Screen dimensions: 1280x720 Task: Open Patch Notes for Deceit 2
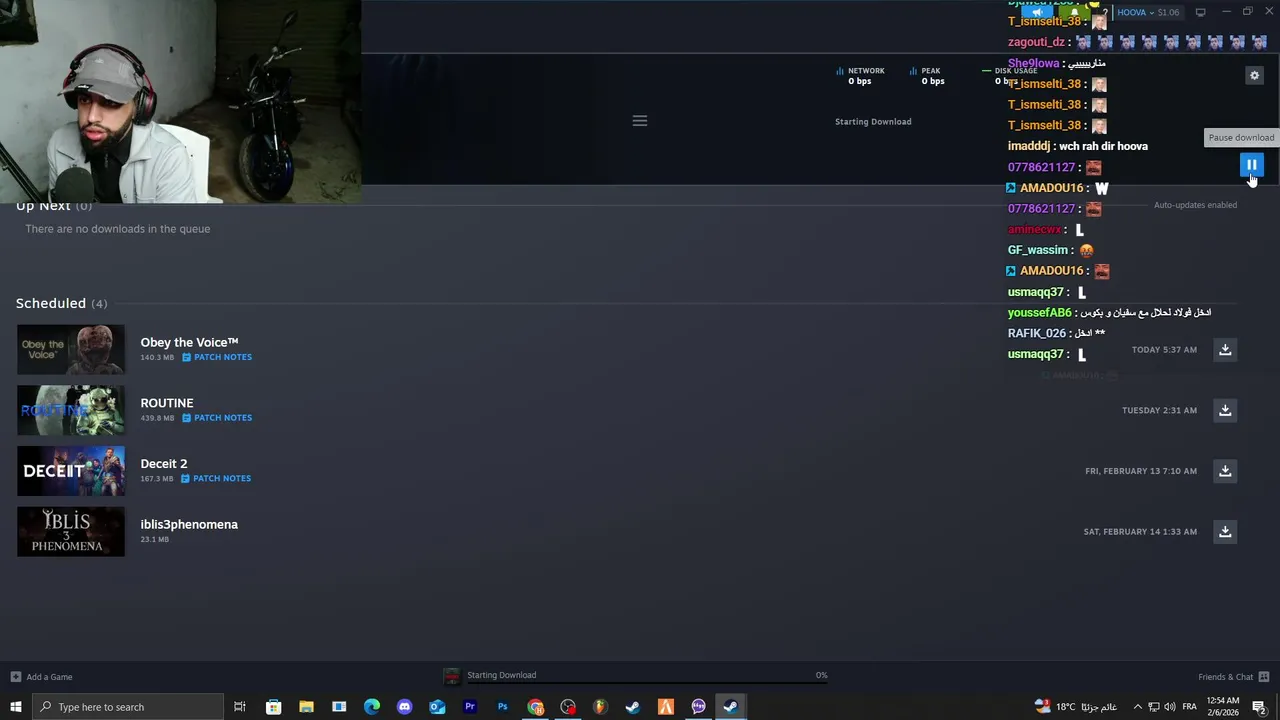click(x=216, y=478)
